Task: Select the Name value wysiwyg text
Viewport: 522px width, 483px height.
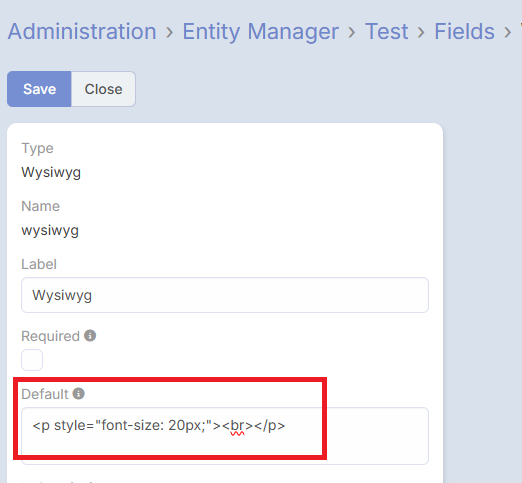Action: point(50,231)
